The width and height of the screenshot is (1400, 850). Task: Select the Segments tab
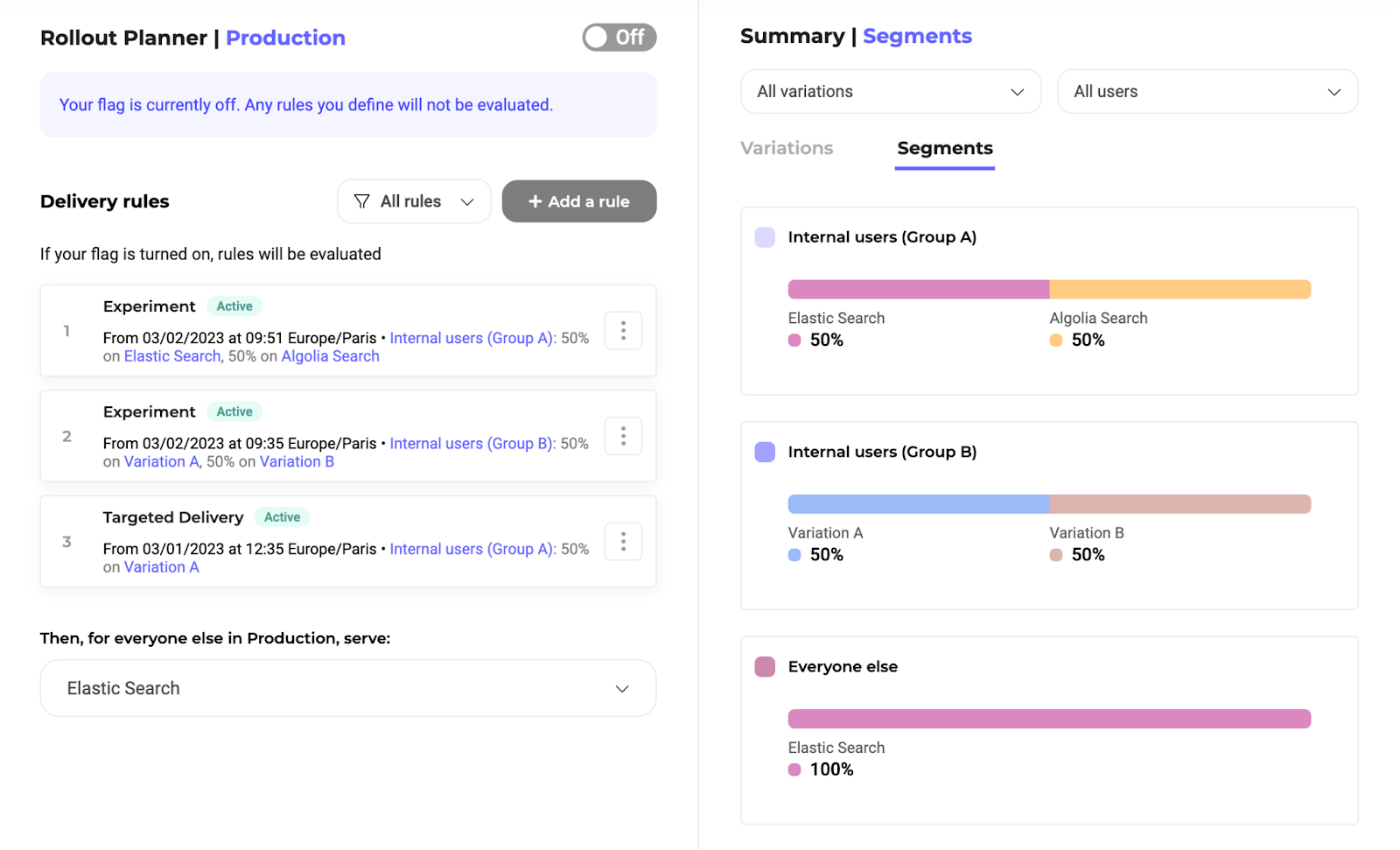945,148
